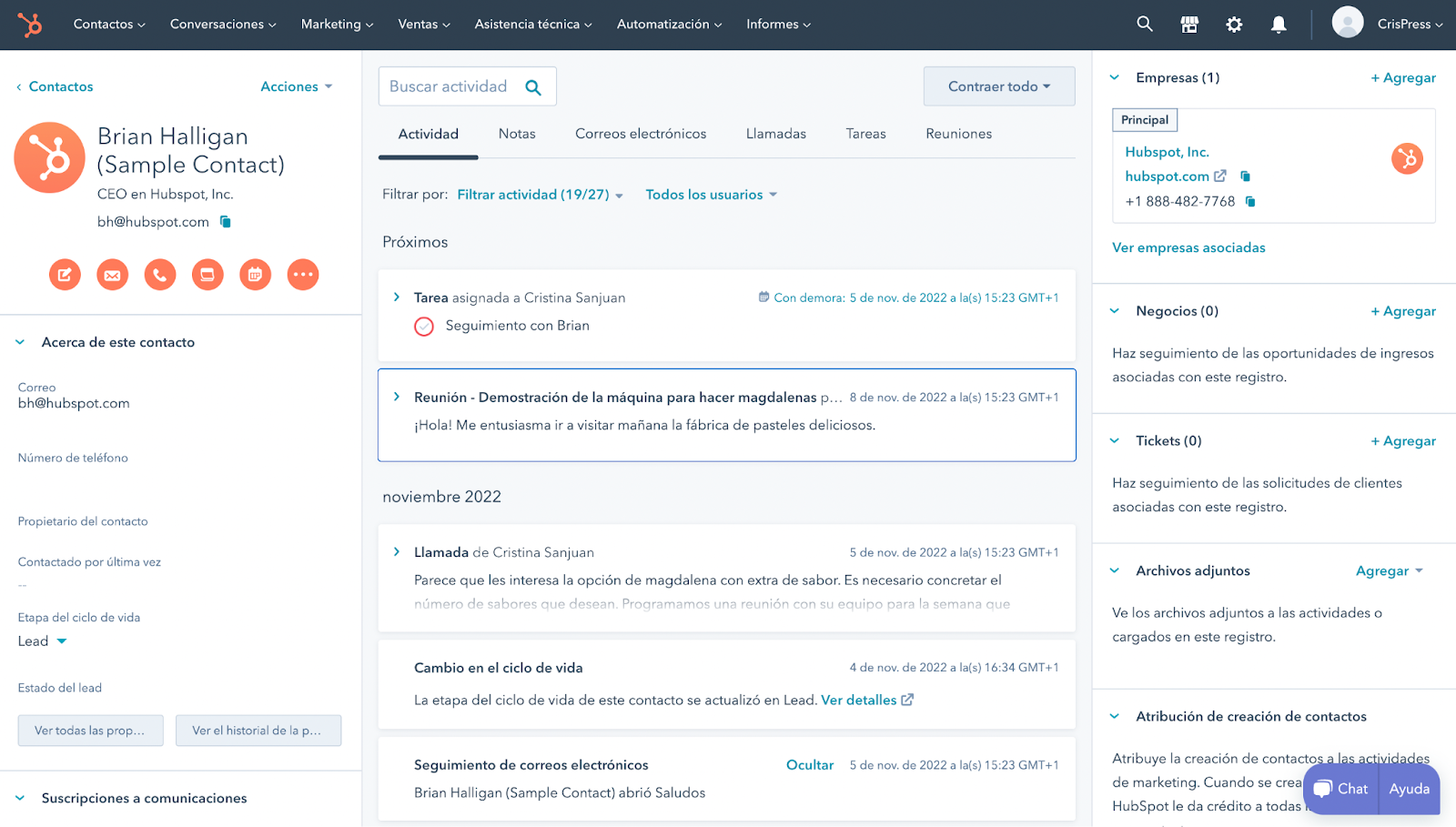Click Ver el historial de la p... button

coord(258,731)
